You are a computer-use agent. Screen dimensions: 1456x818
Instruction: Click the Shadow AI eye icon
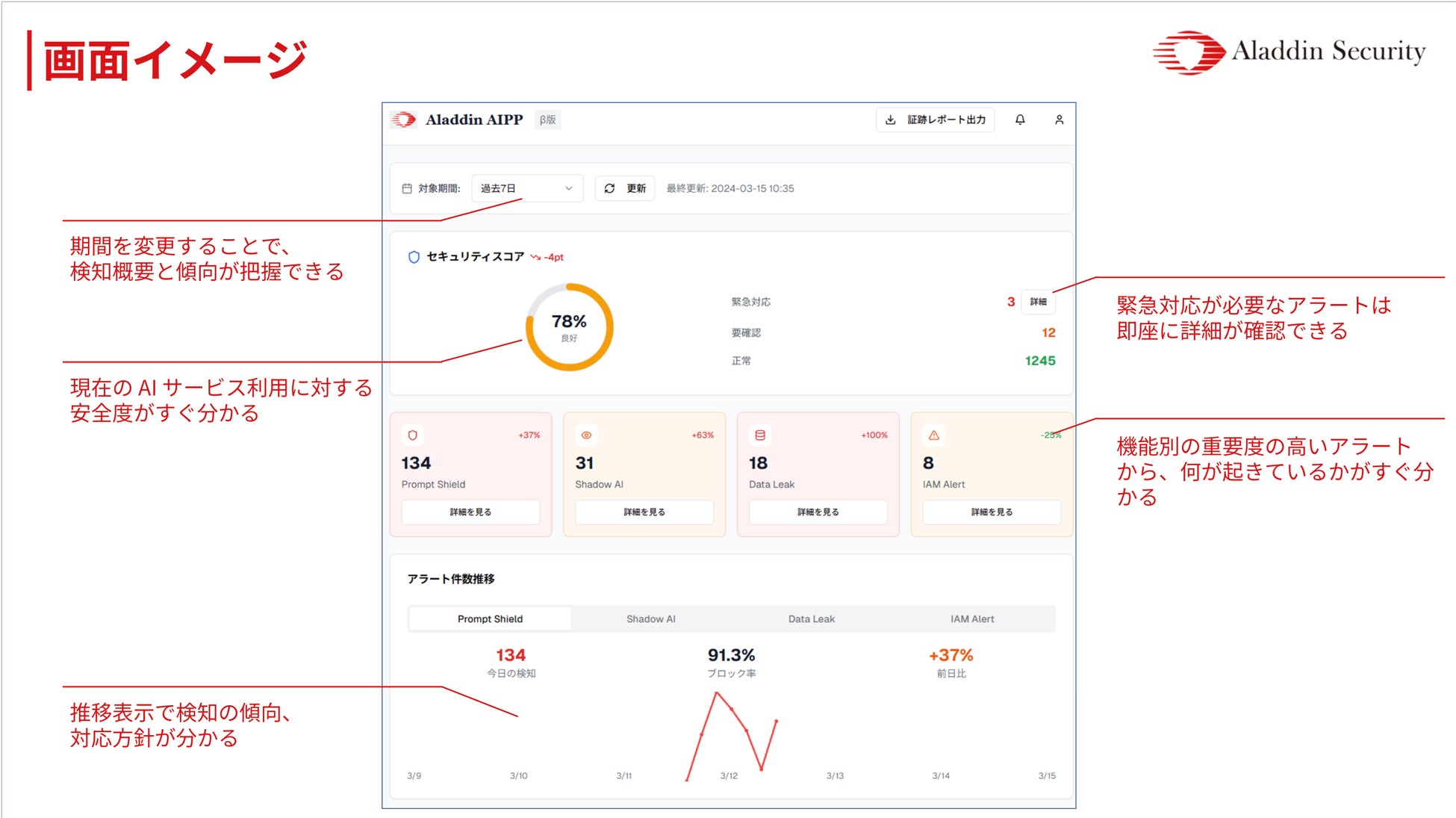tap(586, 435)
